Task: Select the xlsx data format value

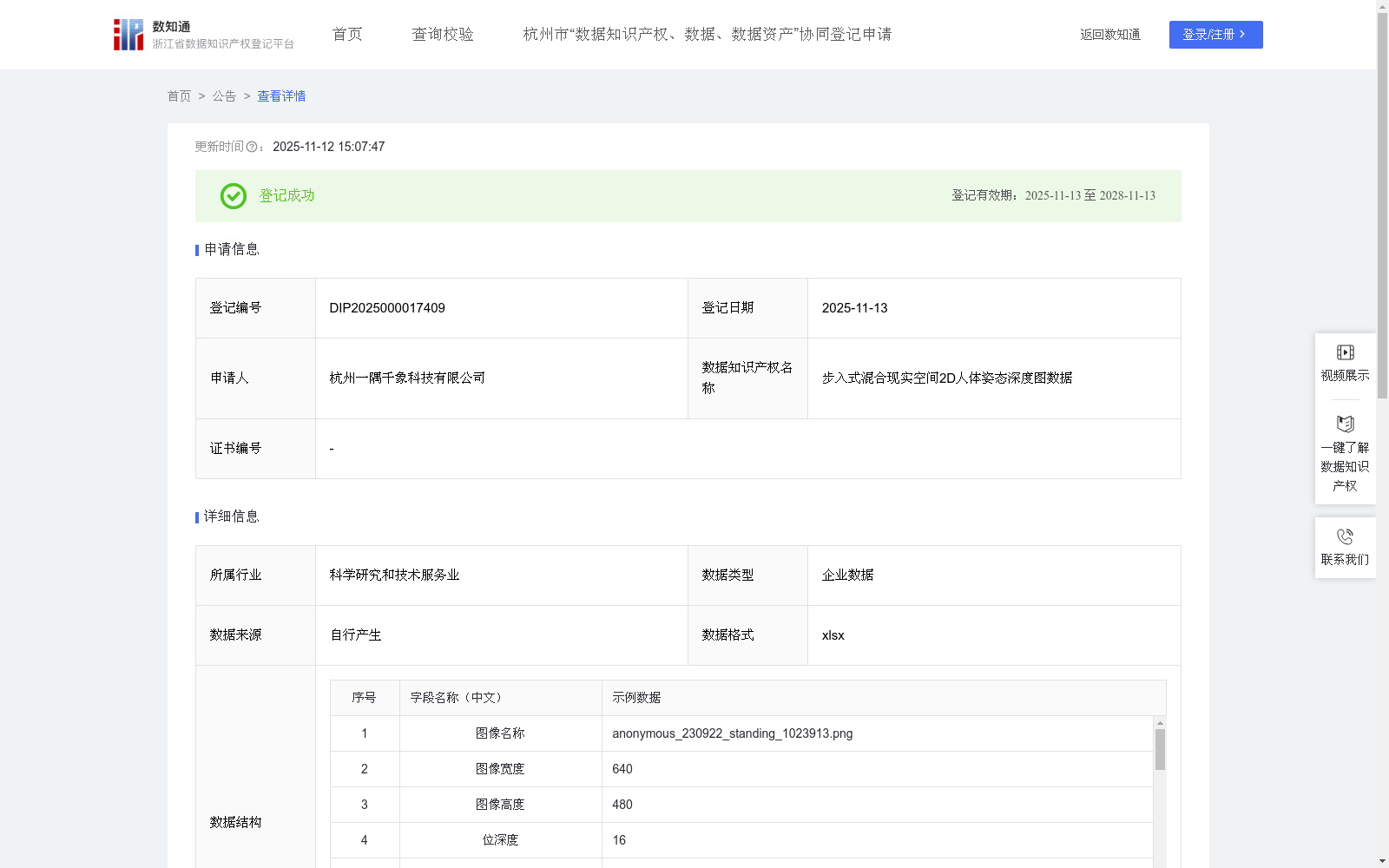Action: 833,635
